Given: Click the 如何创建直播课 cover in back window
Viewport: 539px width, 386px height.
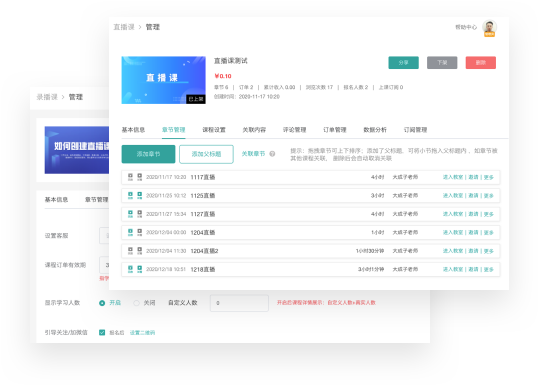Looking at the screenshot, I should 77,150.
